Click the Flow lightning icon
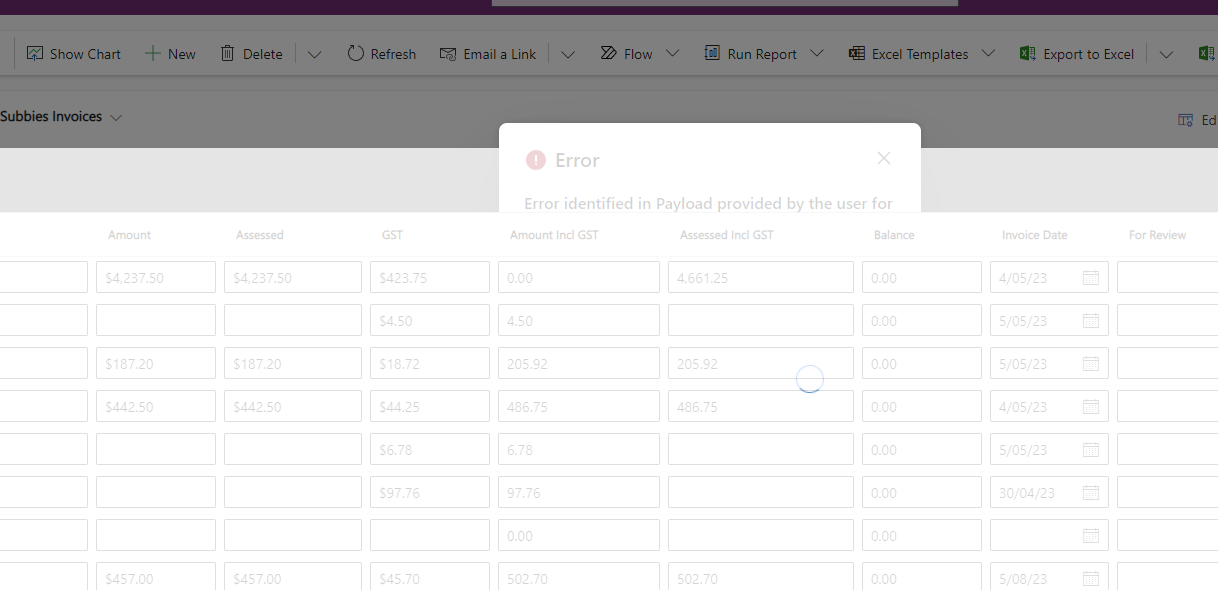Image resolution: width=1218 pixels, height=590 pixels. [608, 53]
